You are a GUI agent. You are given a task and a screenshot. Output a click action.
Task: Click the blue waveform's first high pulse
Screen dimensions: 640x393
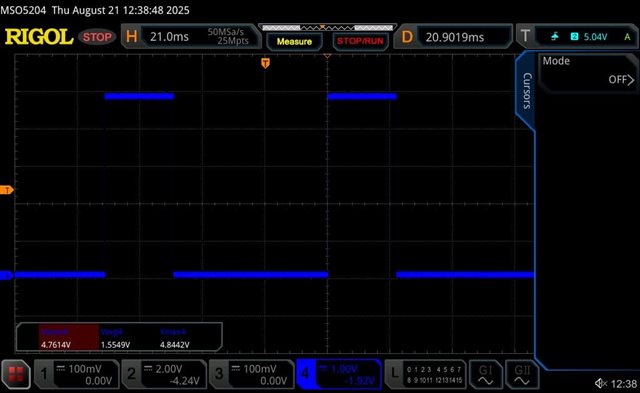[x=139, y=96]
